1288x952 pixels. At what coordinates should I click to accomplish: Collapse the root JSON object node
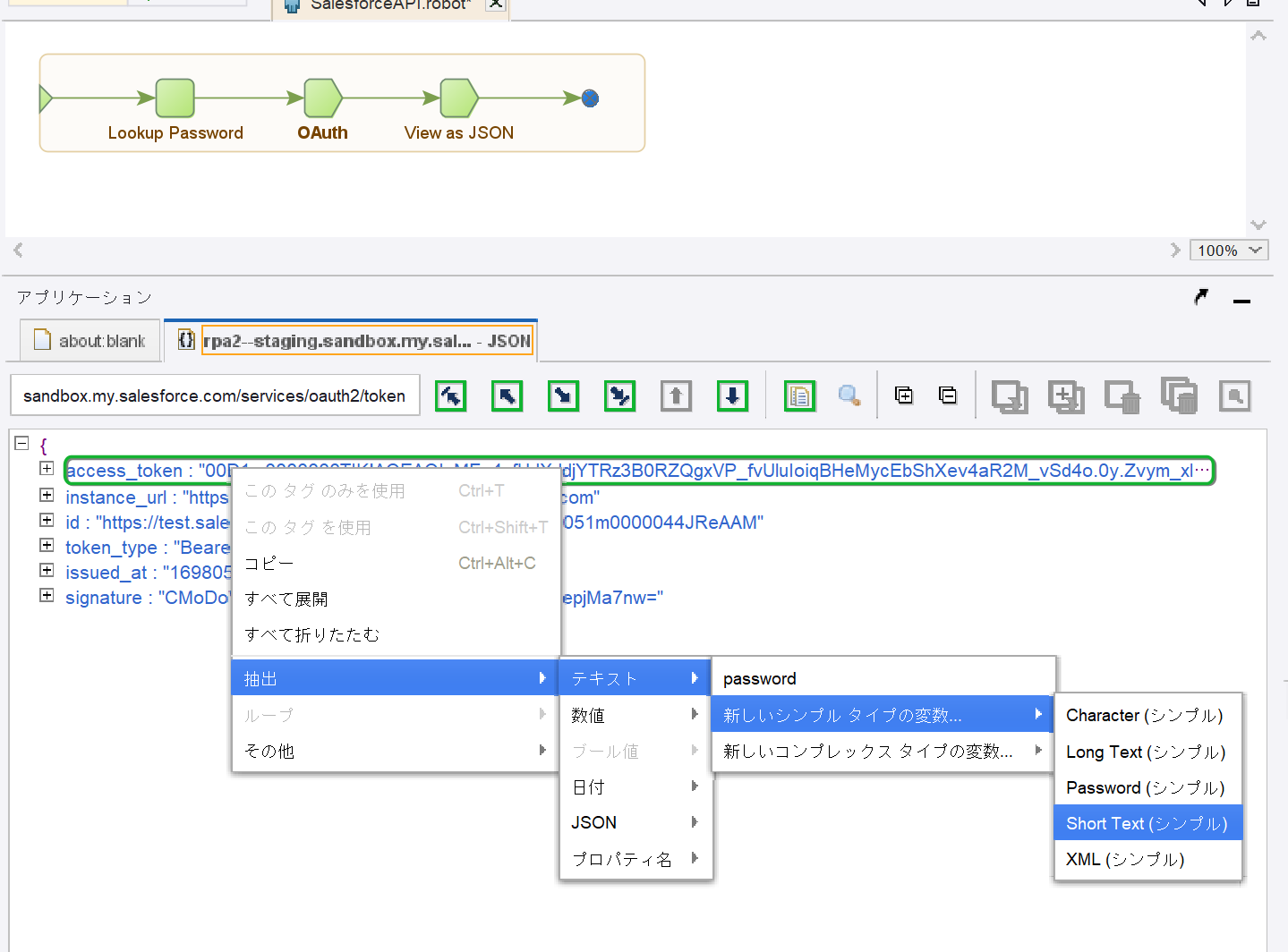pos(22,443)
